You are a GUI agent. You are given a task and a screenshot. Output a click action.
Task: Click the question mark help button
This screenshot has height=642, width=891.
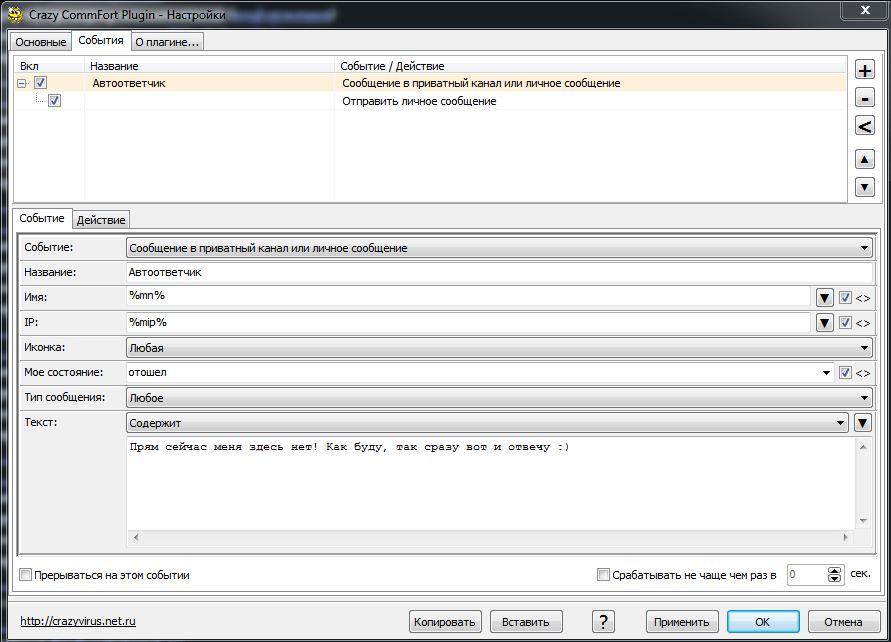[603, 621]
